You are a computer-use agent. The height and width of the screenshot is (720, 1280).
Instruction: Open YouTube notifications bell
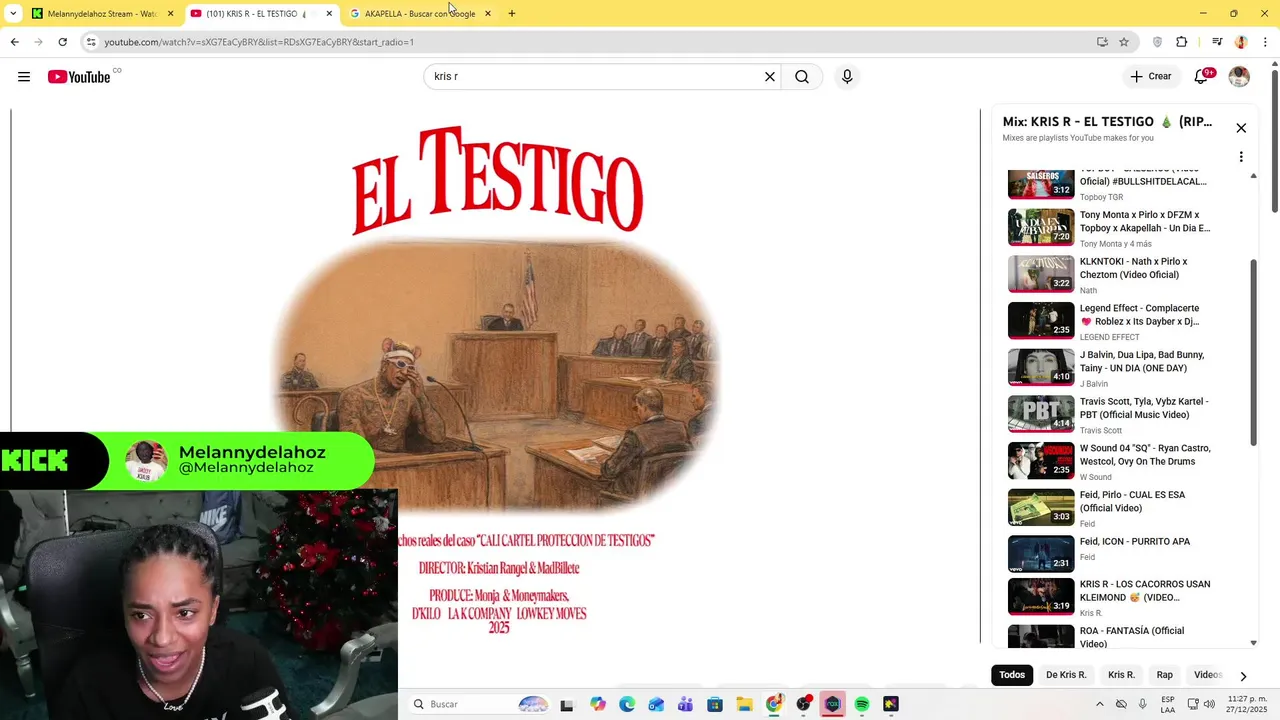1202,77
